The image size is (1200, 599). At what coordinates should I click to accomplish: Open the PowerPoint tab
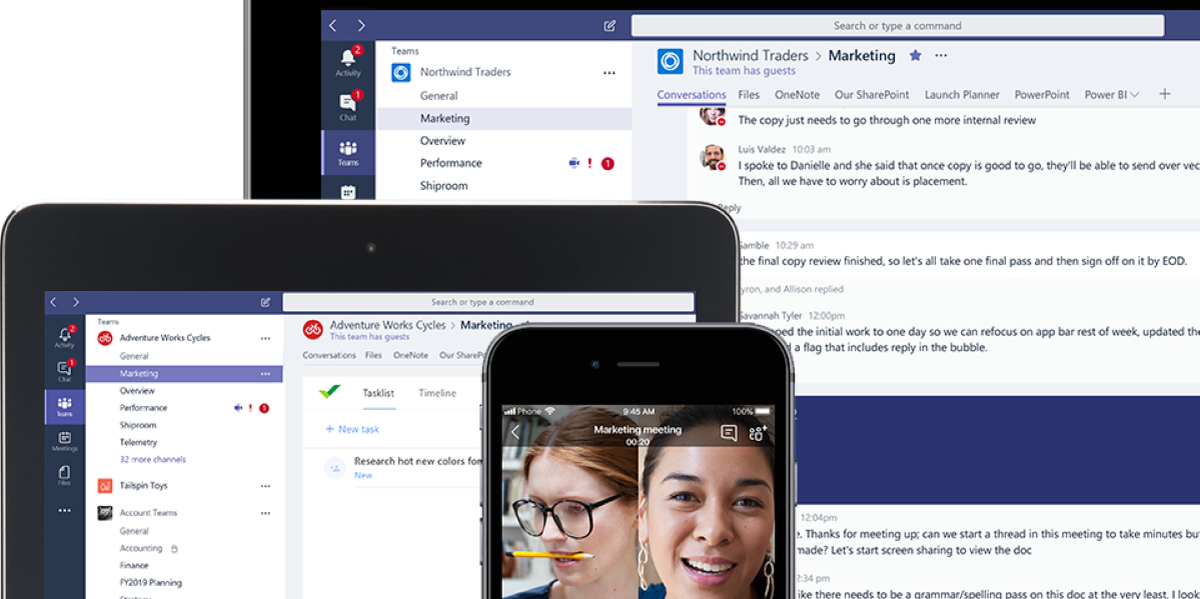tap(1042, 95)
